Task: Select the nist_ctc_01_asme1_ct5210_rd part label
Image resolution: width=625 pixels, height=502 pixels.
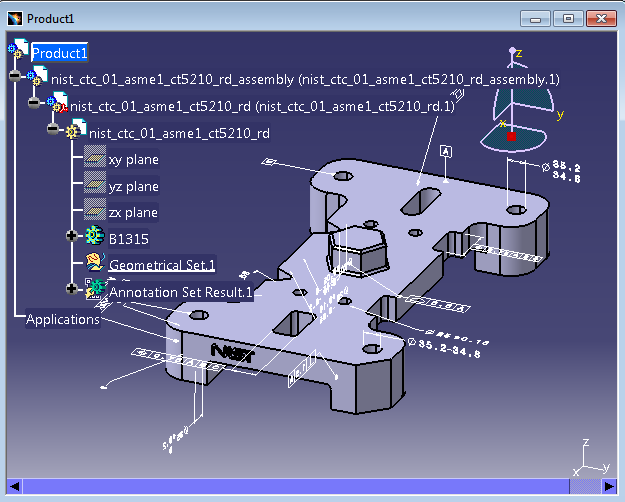Action: 179,133
